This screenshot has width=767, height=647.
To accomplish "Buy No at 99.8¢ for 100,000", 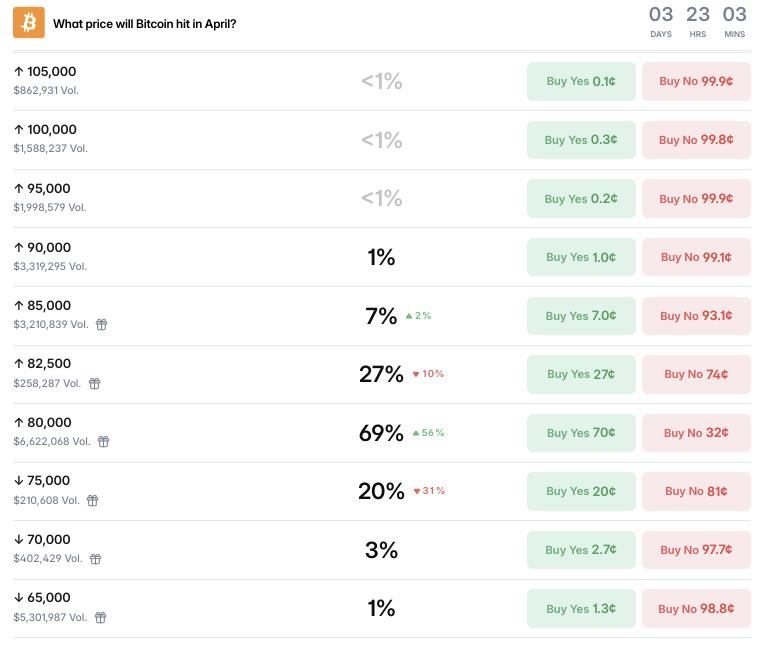I will (696, 140).
